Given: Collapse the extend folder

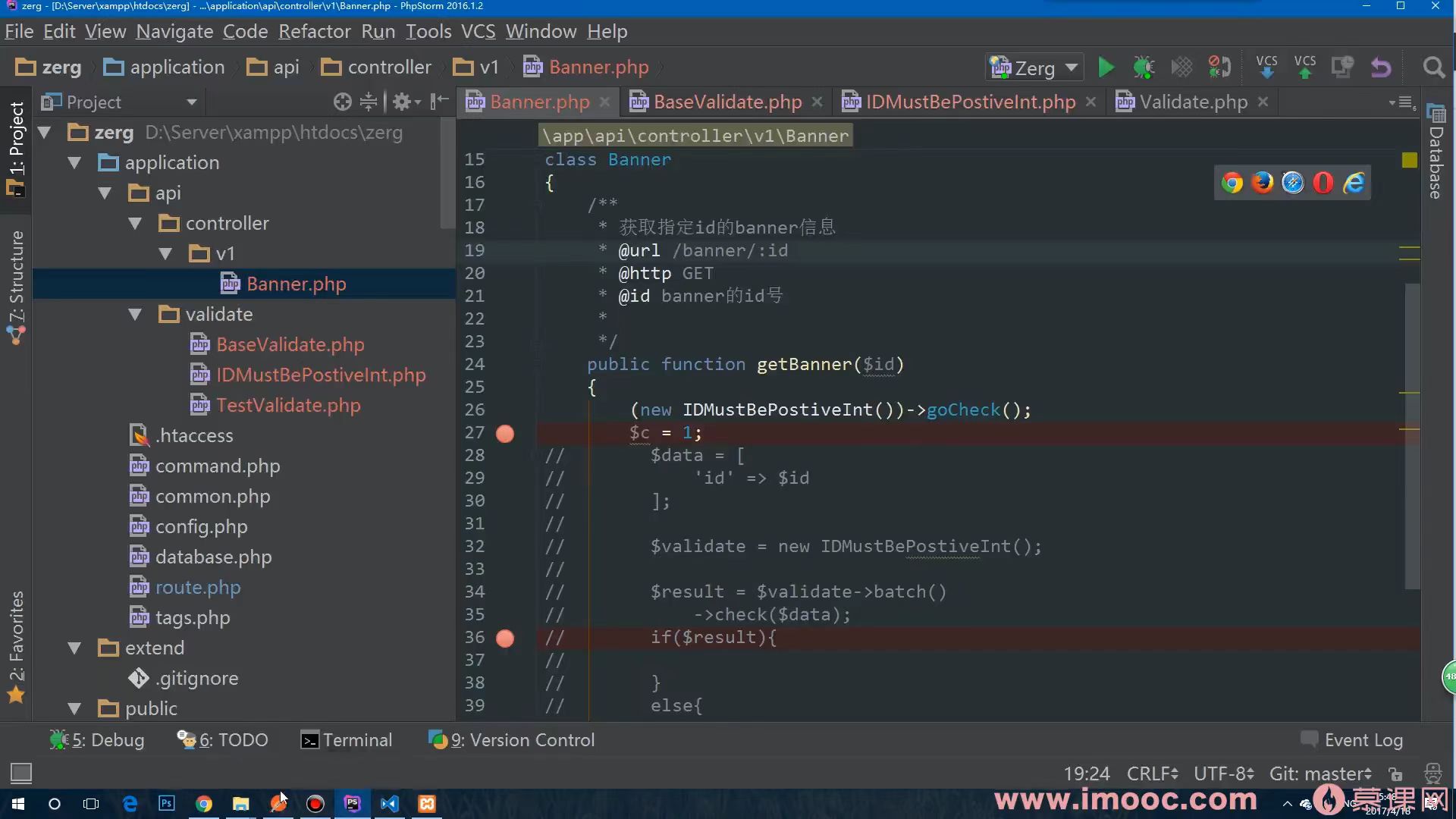Looking at the screenshot, I should point(74,648).
